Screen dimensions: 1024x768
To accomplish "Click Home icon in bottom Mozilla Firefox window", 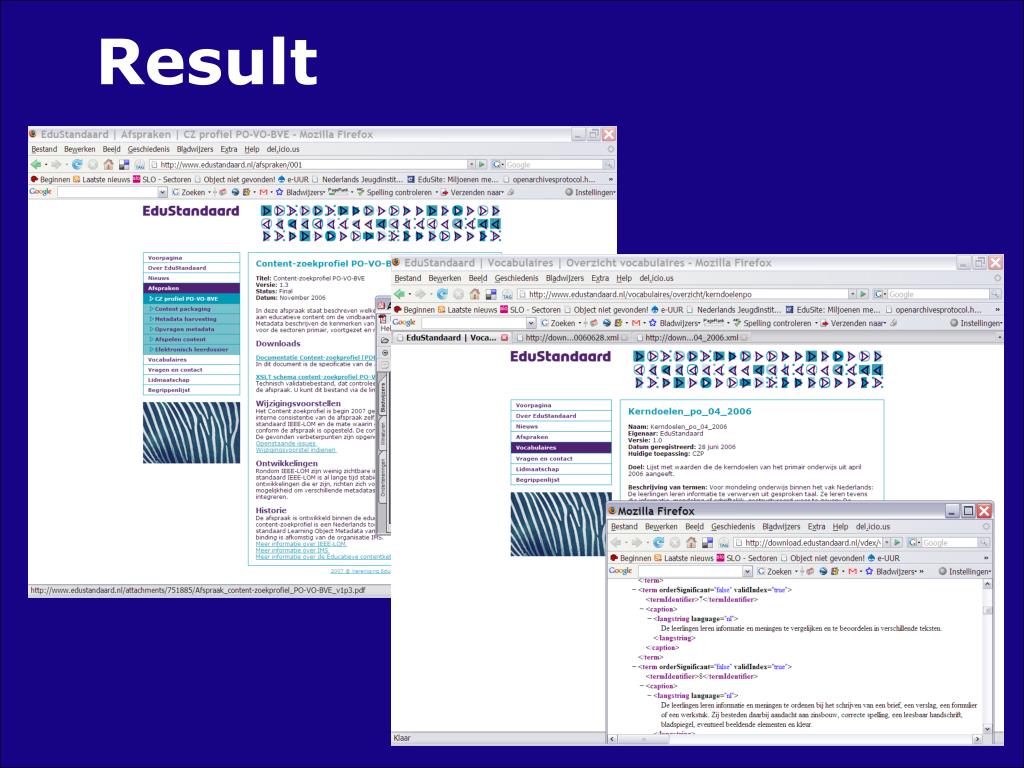I will [691, 542].
